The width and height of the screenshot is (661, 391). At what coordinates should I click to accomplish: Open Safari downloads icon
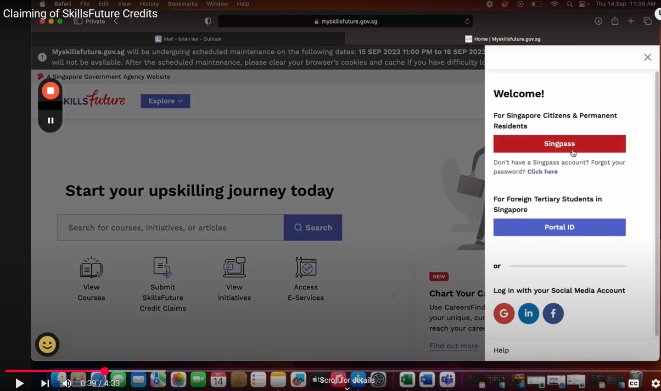(598, 21)
